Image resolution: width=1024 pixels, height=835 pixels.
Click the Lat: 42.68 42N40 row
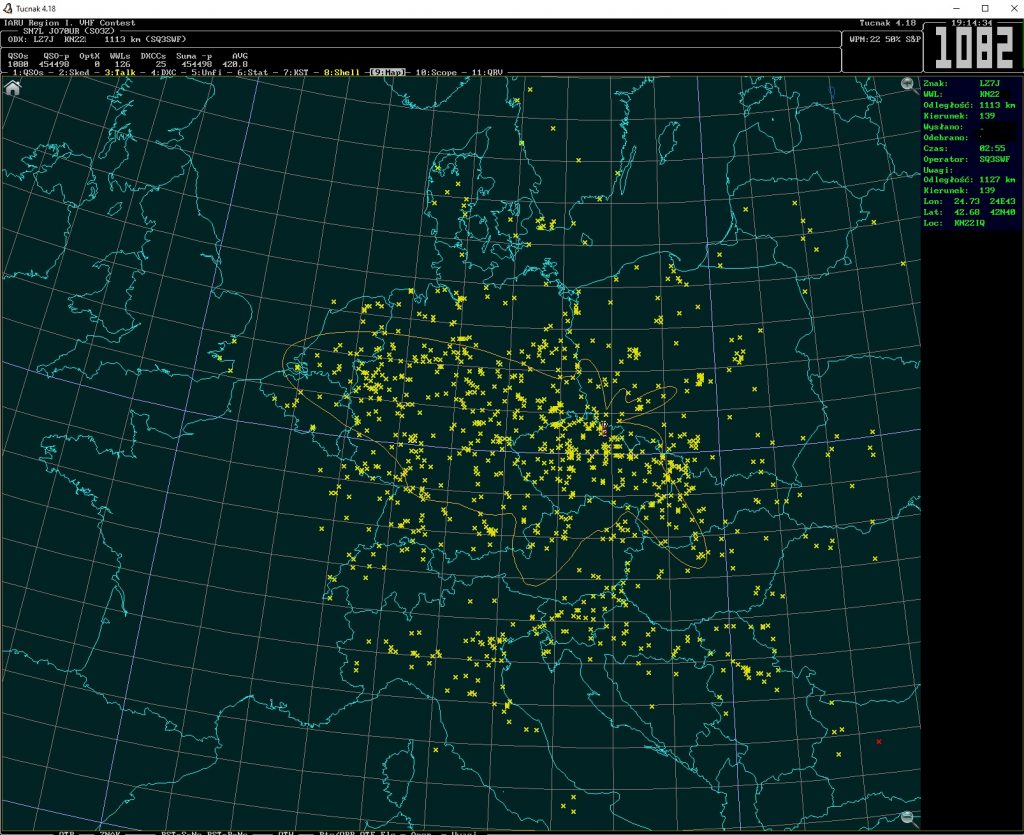pos(969,212)
